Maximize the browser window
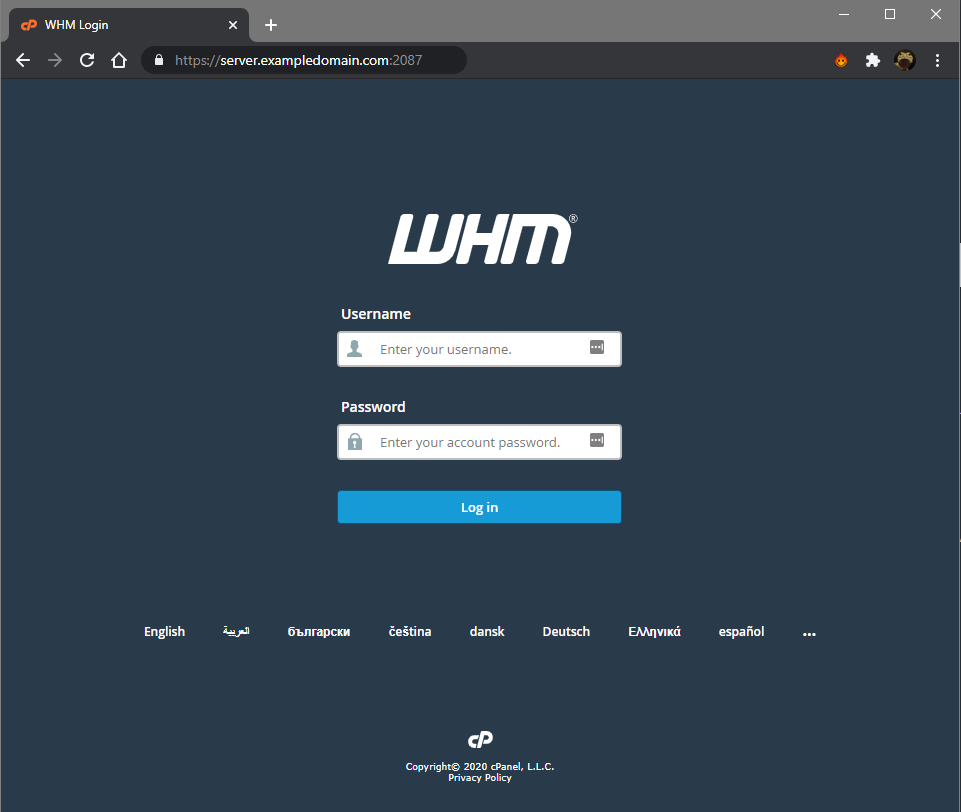The height and width of the screenshot is (812, 961). [x=890, y=14]
